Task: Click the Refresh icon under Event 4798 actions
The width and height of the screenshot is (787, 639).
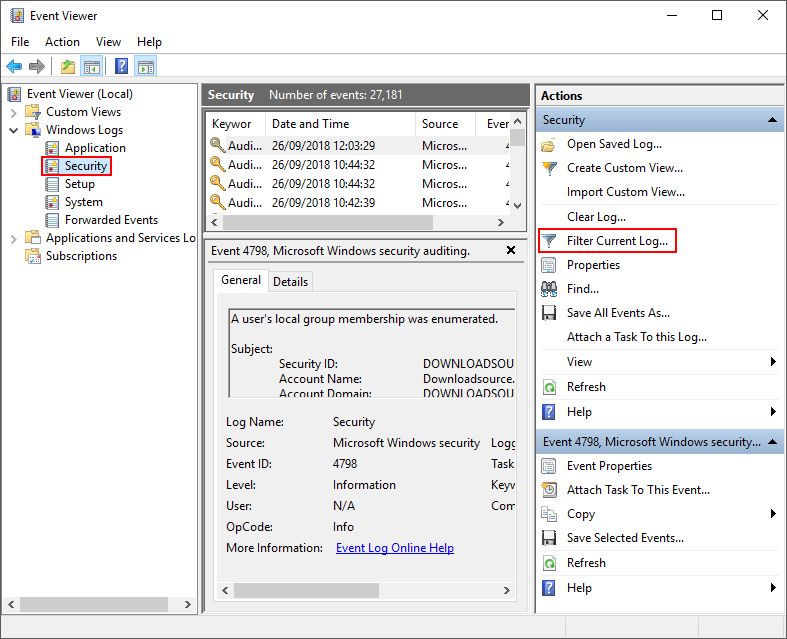Action: click(x=550, y=563)
